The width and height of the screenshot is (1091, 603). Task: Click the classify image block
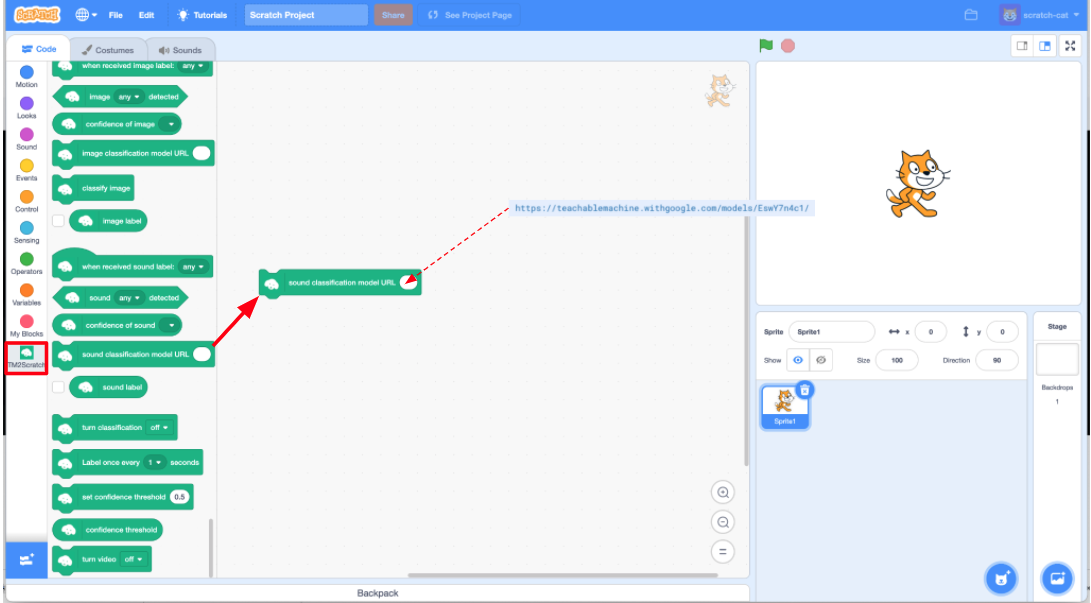(93, 188)
